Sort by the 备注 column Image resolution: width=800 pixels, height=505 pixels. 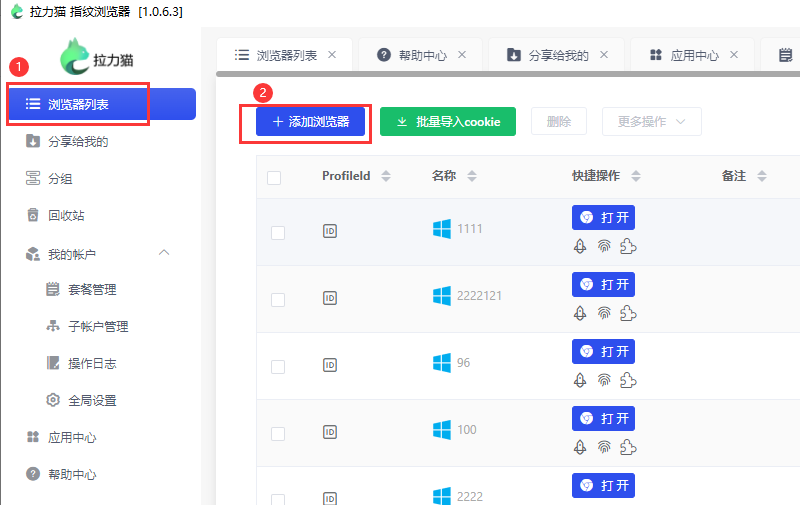point(762,176)
